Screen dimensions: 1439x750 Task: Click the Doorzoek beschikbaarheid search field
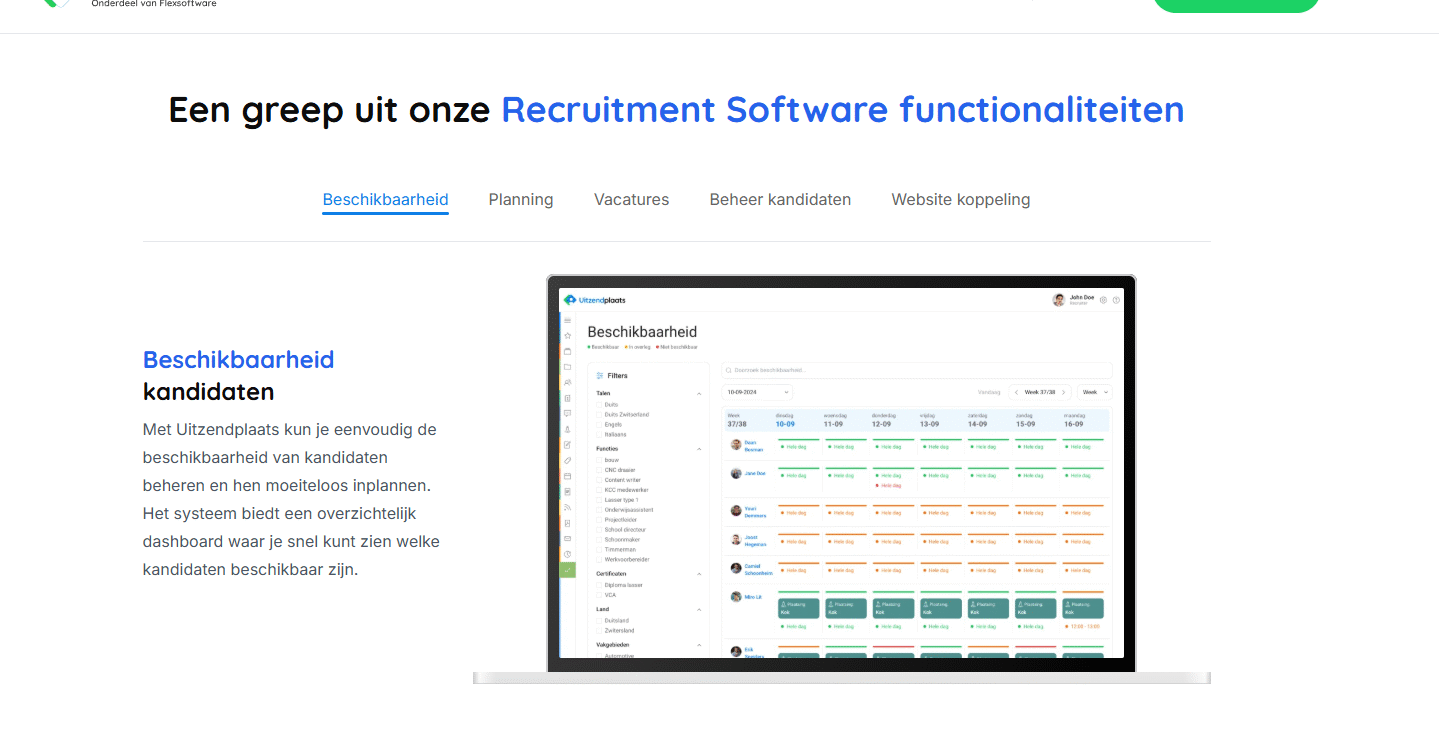tap(915, 370)
